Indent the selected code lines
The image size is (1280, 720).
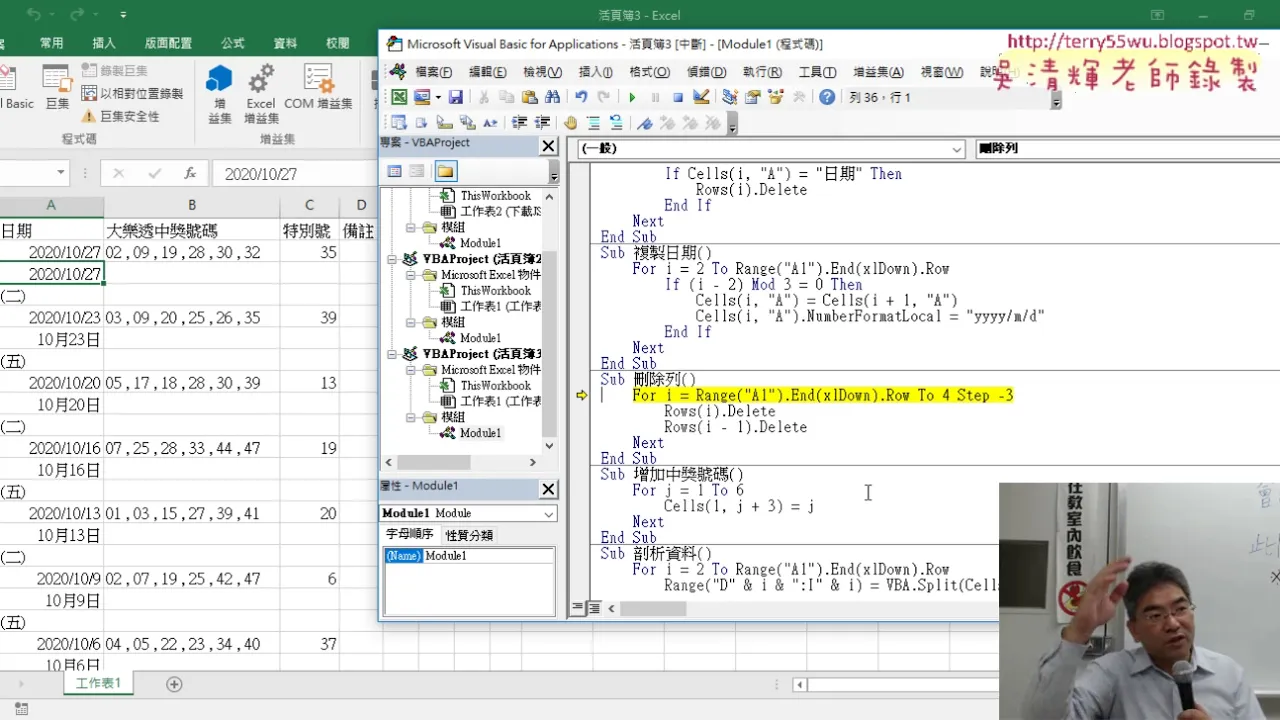[519, 123]
